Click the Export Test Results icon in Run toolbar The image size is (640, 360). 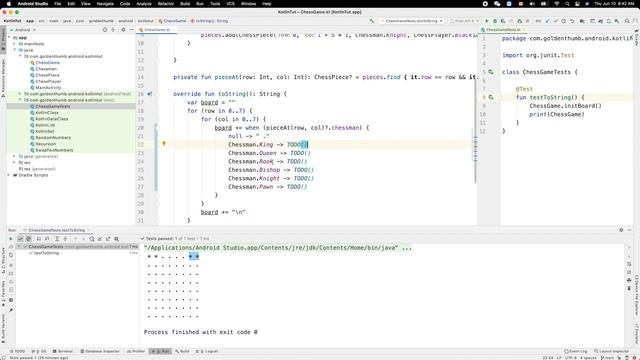[x=108, y=239]
